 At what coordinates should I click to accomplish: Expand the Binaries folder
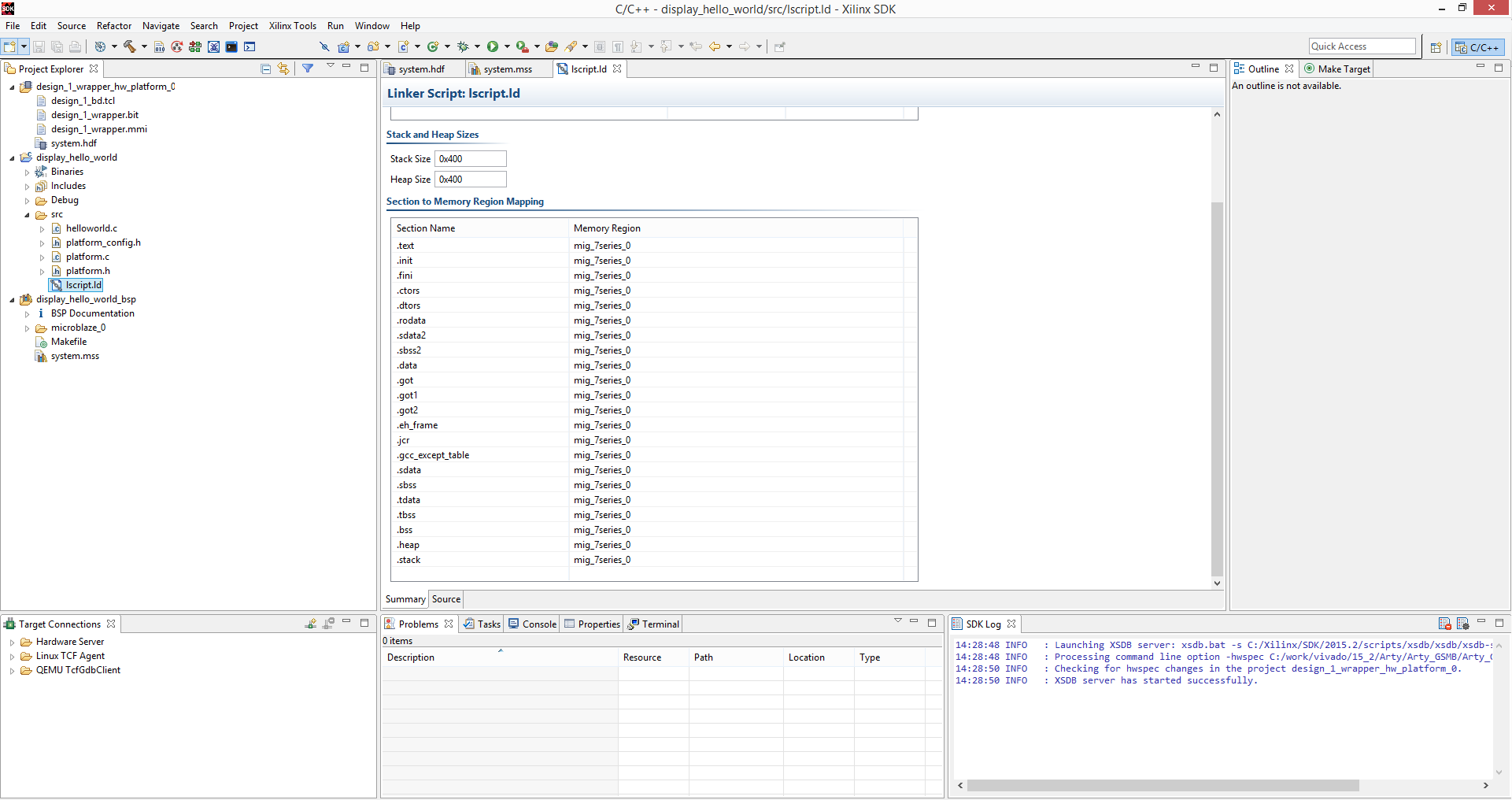coord(27,172)
